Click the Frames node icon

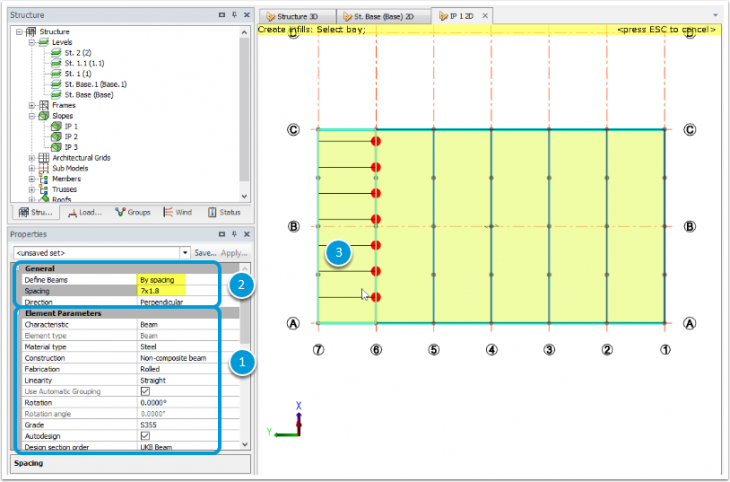[x=43, y=105]
